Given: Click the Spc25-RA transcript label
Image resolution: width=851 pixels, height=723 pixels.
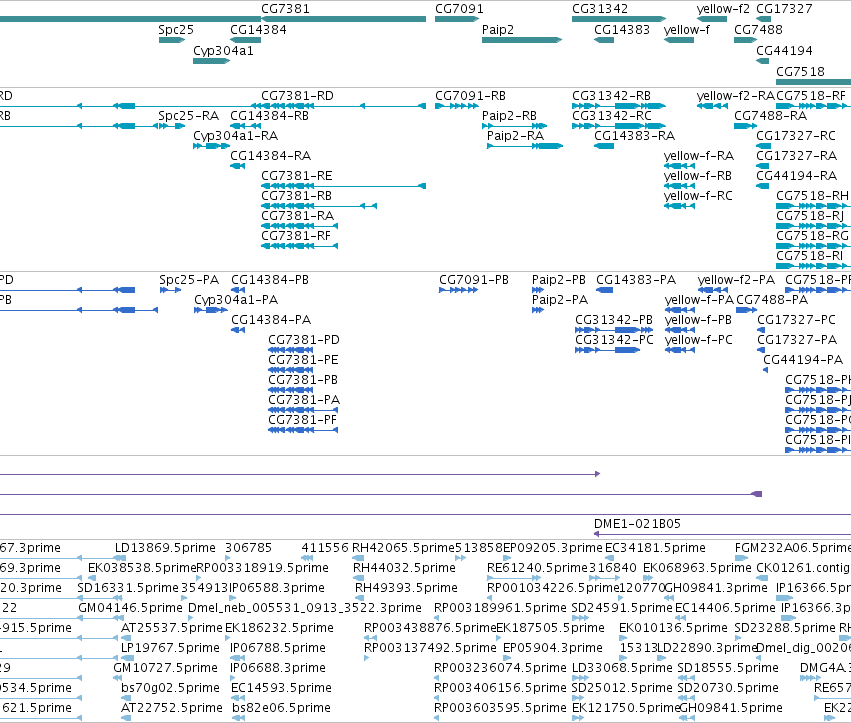Looking at the screenshot, I should (188, 116).
